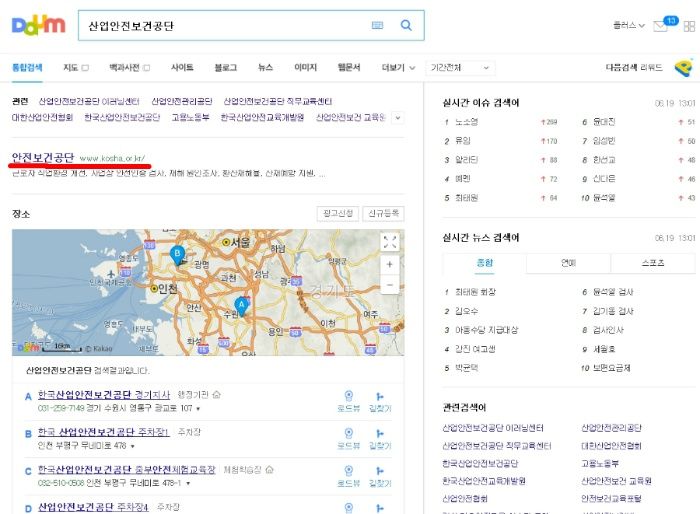Expand related search terms chevron
The width and height of the screenshot is (700, 514).
(x=398, y=118)
